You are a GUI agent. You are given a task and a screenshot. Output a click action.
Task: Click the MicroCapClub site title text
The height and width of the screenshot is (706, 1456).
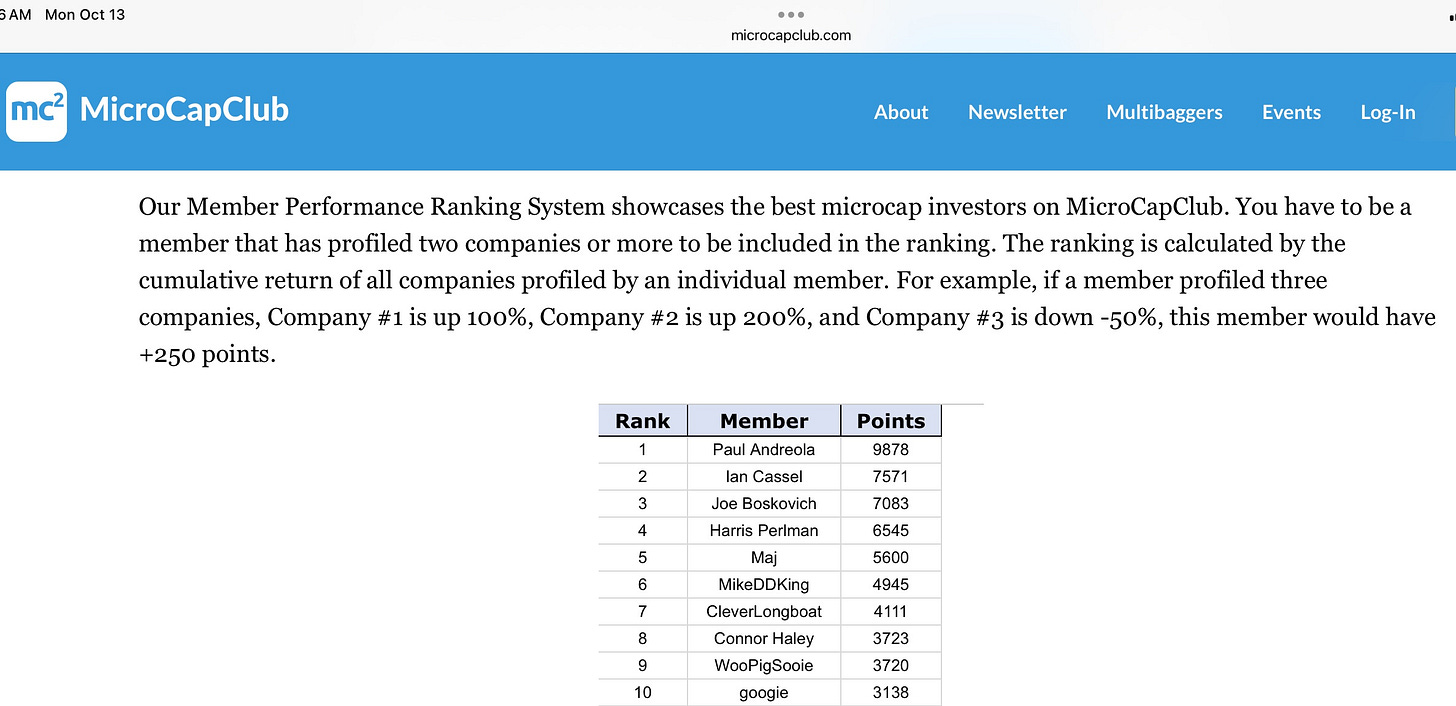pos(184,109)
